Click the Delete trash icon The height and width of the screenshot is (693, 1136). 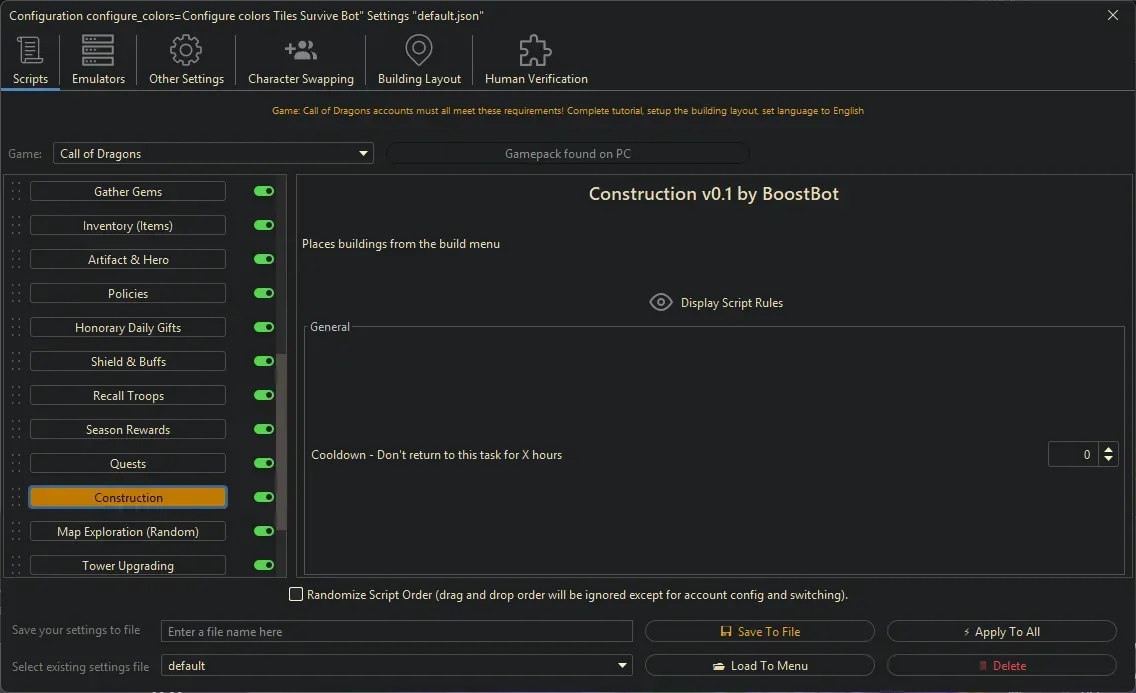(x=986, y=665)
